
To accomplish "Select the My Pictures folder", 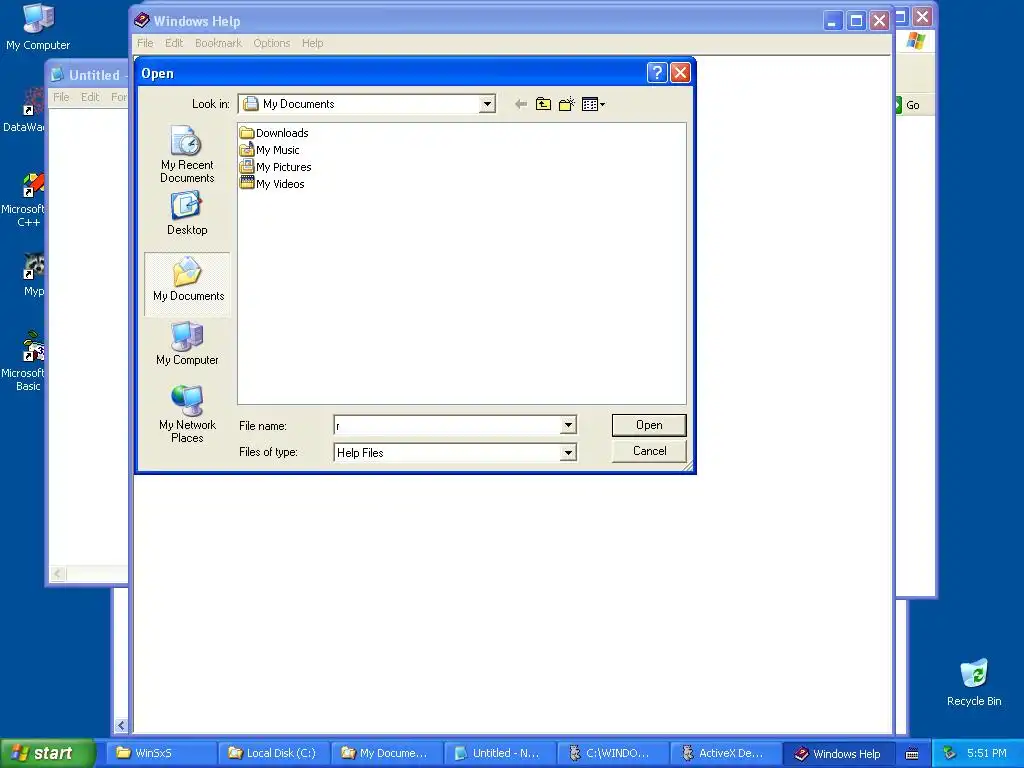I will [x=276, y=167].
